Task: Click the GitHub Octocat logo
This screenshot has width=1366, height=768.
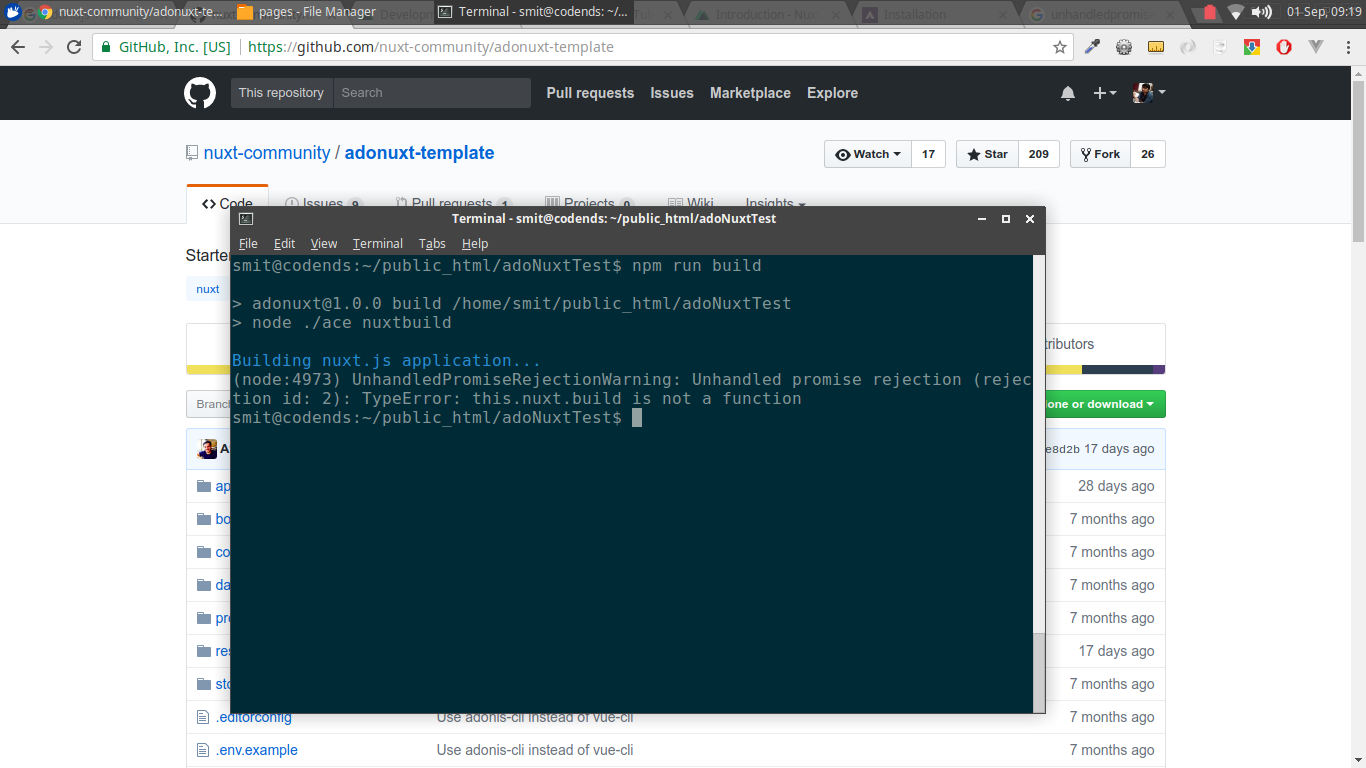Action: click(x=200, y=92)
